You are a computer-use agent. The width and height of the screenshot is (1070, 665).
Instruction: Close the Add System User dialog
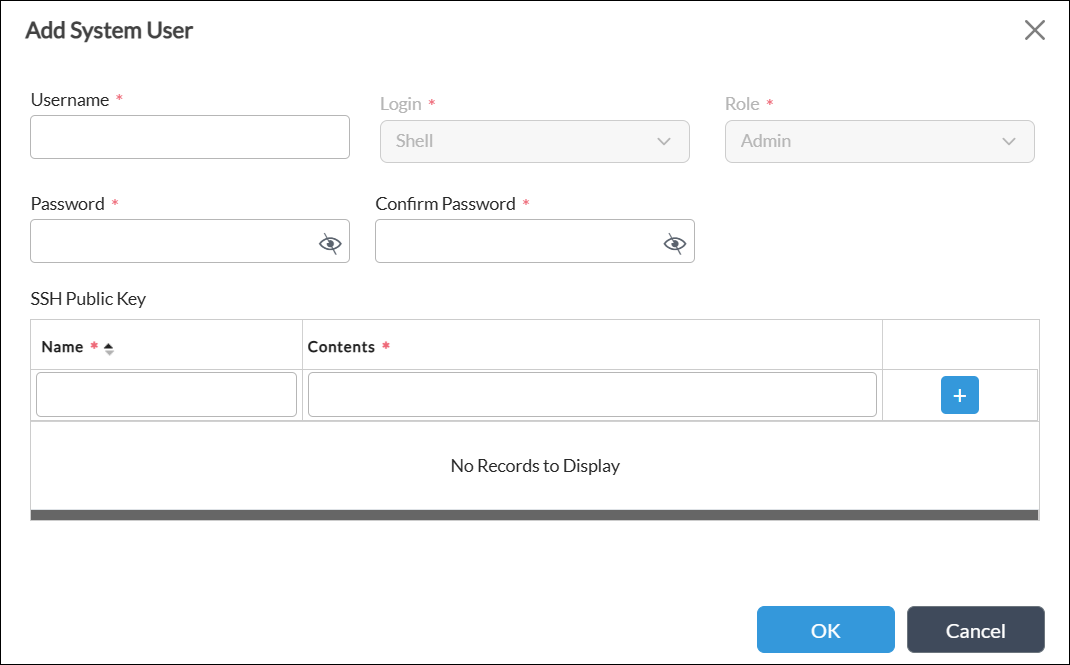(x=1035, y=30)
